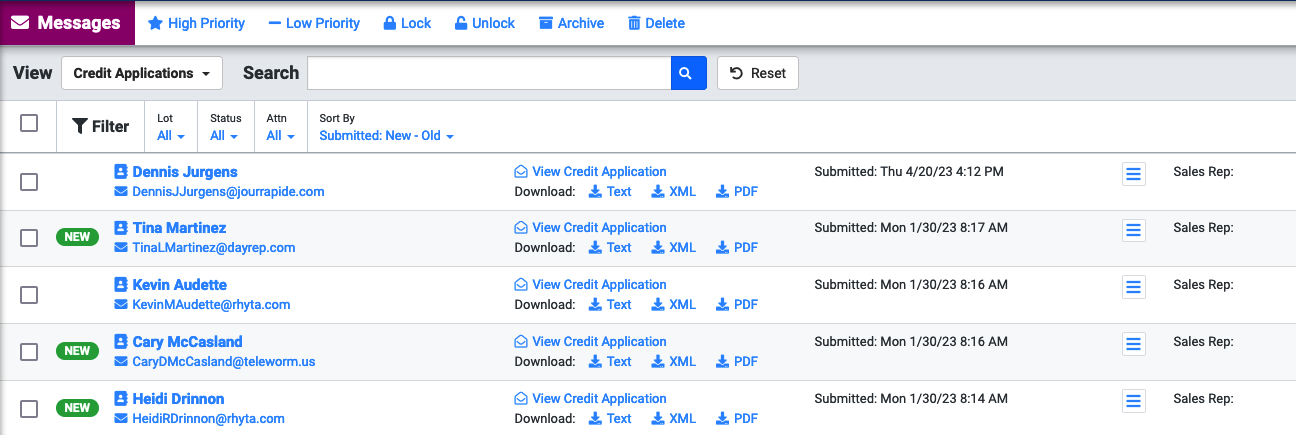Download Text file for Cary McCasland
Viewport: 1296px width, 435px height.
pos(610,362)
